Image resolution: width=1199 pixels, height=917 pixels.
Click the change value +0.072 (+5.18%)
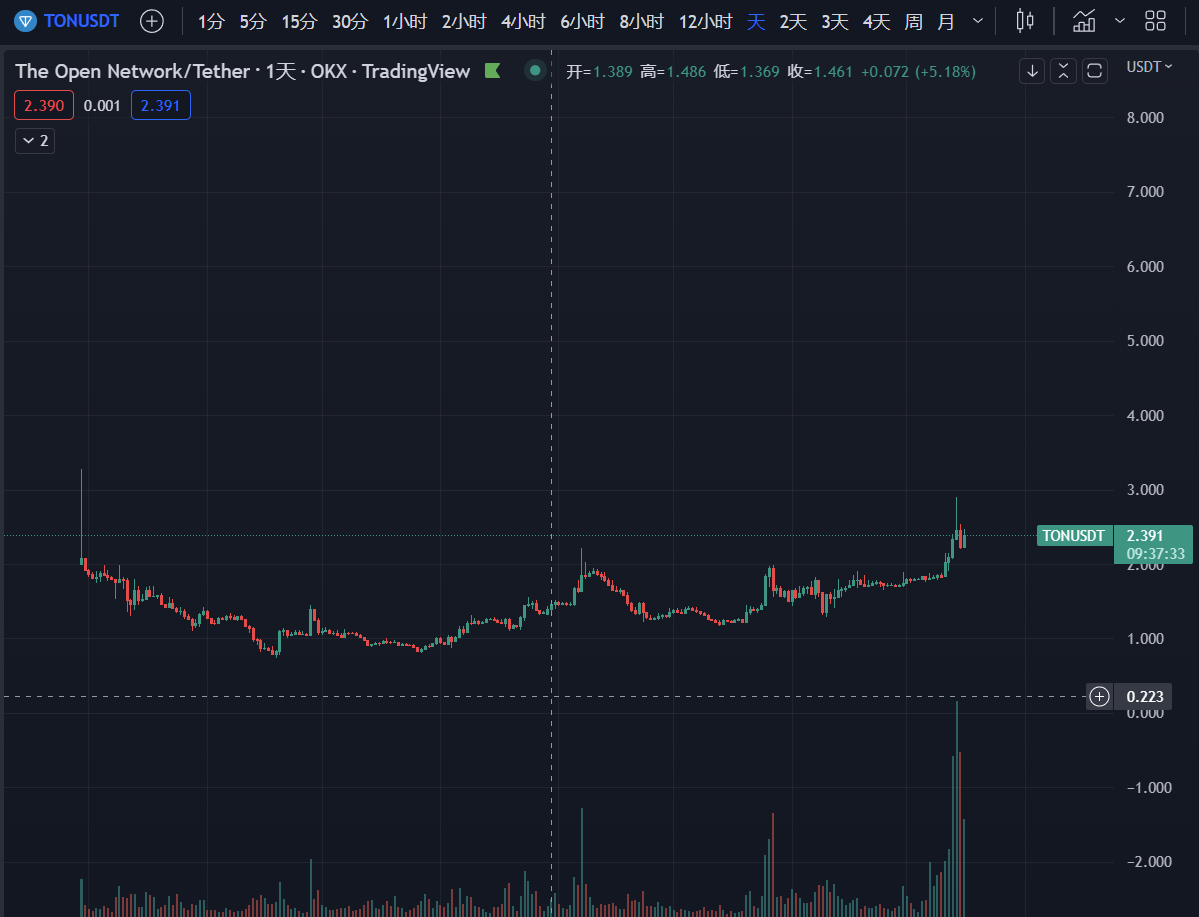pos(918,72)
